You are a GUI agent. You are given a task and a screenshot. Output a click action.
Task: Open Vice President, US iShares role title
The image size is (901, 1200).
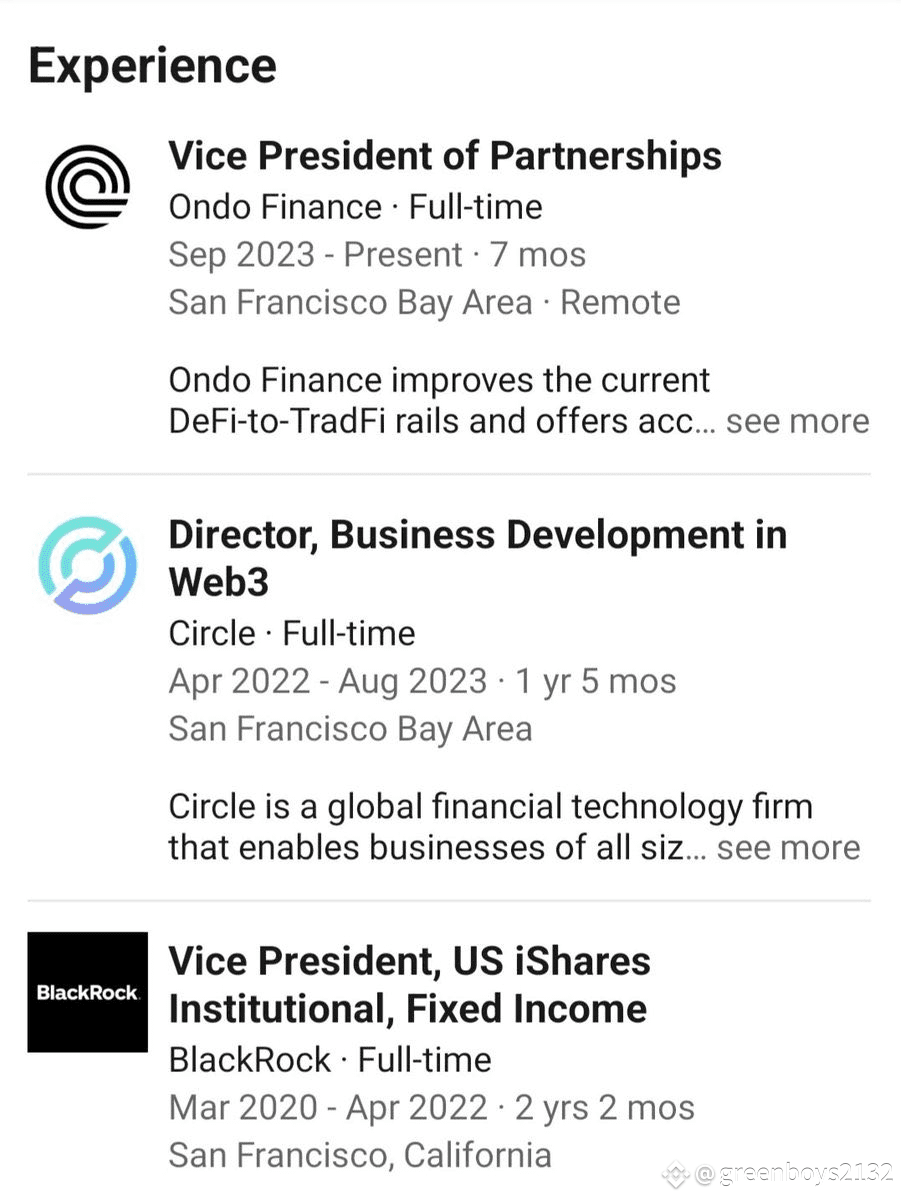click(x=409, y=985)
